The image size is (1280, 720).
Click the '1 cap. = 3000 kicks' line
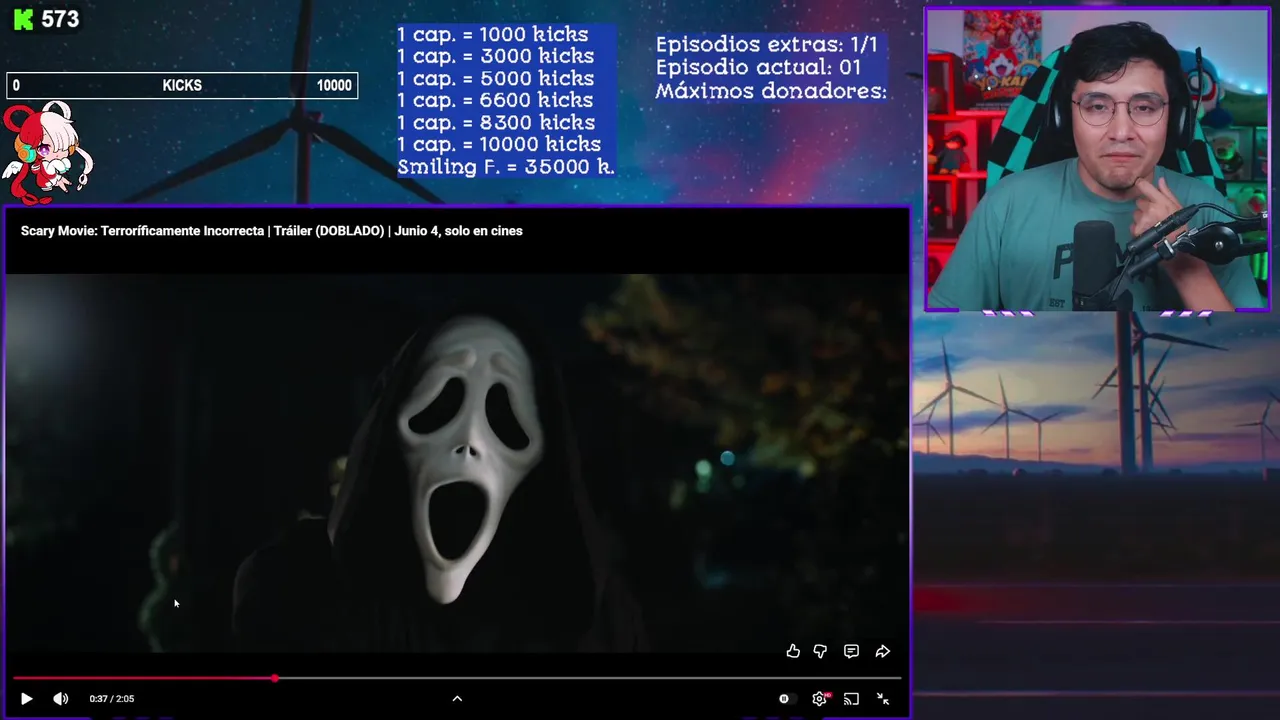495,57
